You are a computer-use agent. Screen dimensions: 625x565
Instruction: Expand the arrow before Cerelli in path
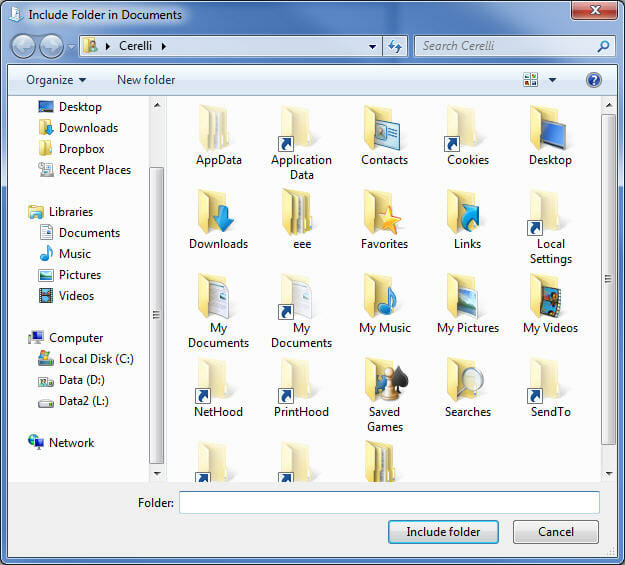tap(108, 46)
